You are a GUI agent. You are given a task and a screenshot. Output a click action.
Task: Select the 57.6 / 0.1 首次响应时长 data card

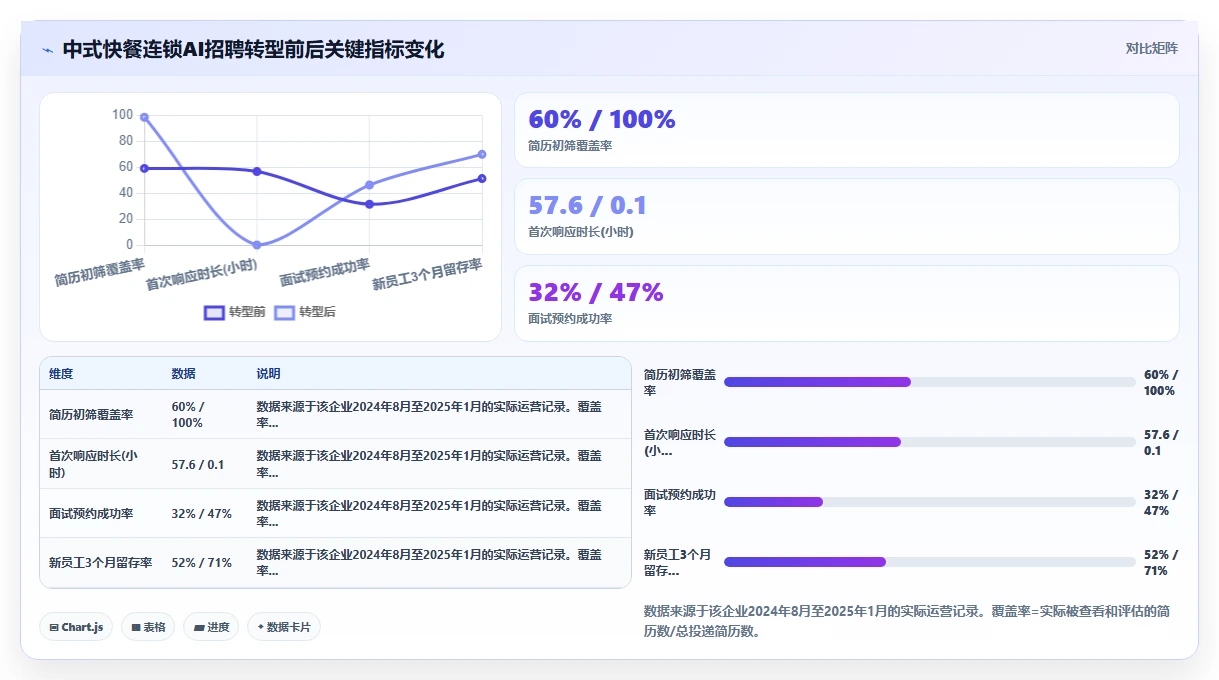pyautogui.click(x=846, y=217)
